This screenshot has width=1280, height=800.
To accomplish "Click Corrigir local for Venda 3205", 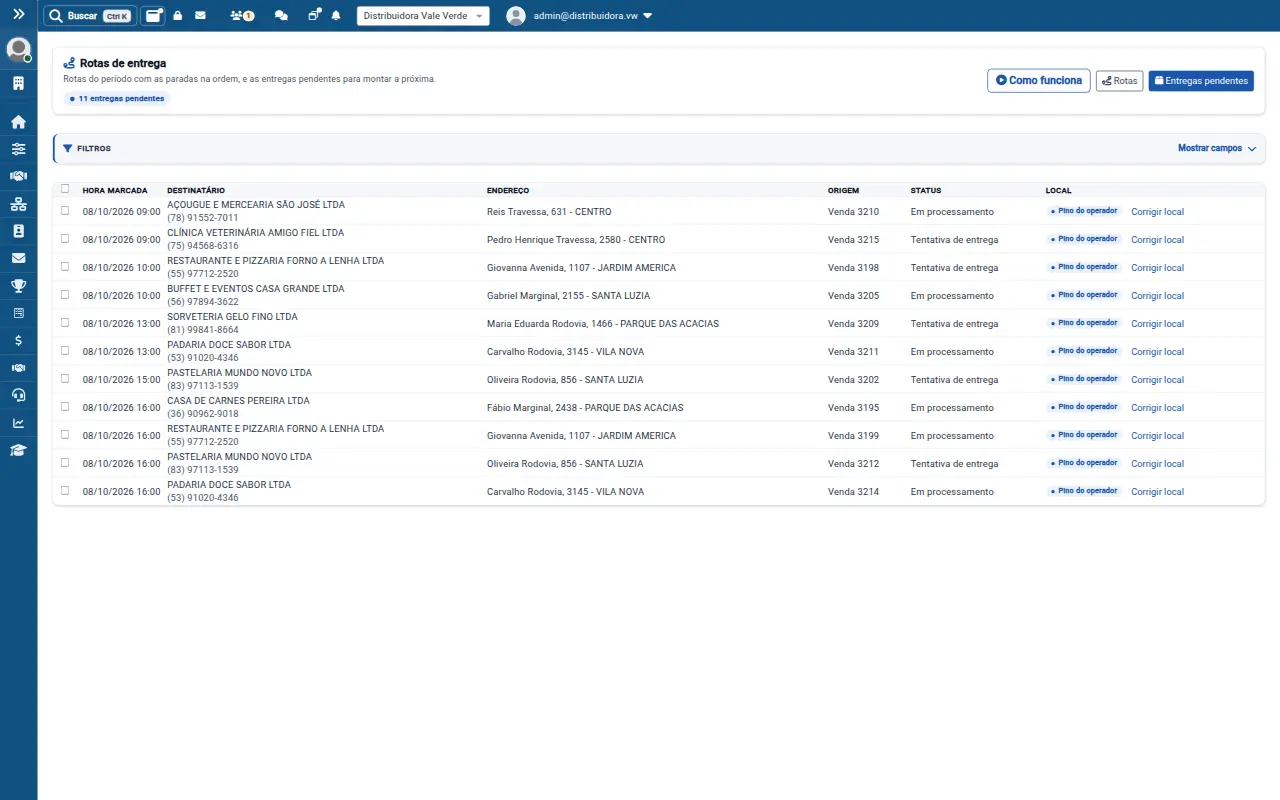I will click(1157, 296).
